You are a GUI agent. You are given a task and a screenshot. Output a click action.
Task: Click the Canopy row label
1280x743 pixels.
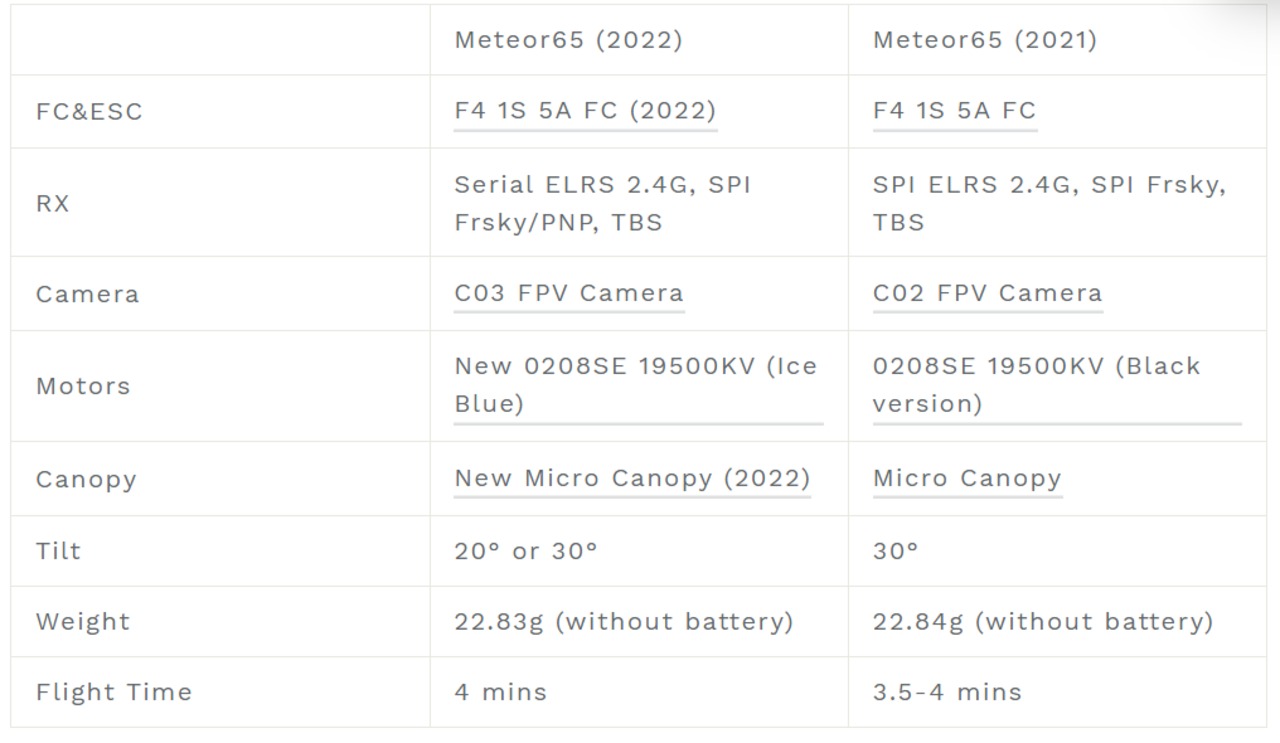coord(86,479)
